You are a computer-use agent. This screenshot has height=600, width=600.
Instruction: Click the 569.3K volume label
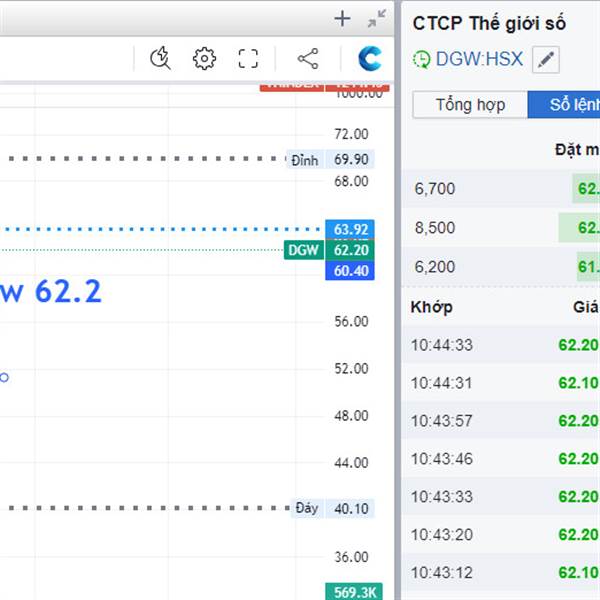coord(354,592)
